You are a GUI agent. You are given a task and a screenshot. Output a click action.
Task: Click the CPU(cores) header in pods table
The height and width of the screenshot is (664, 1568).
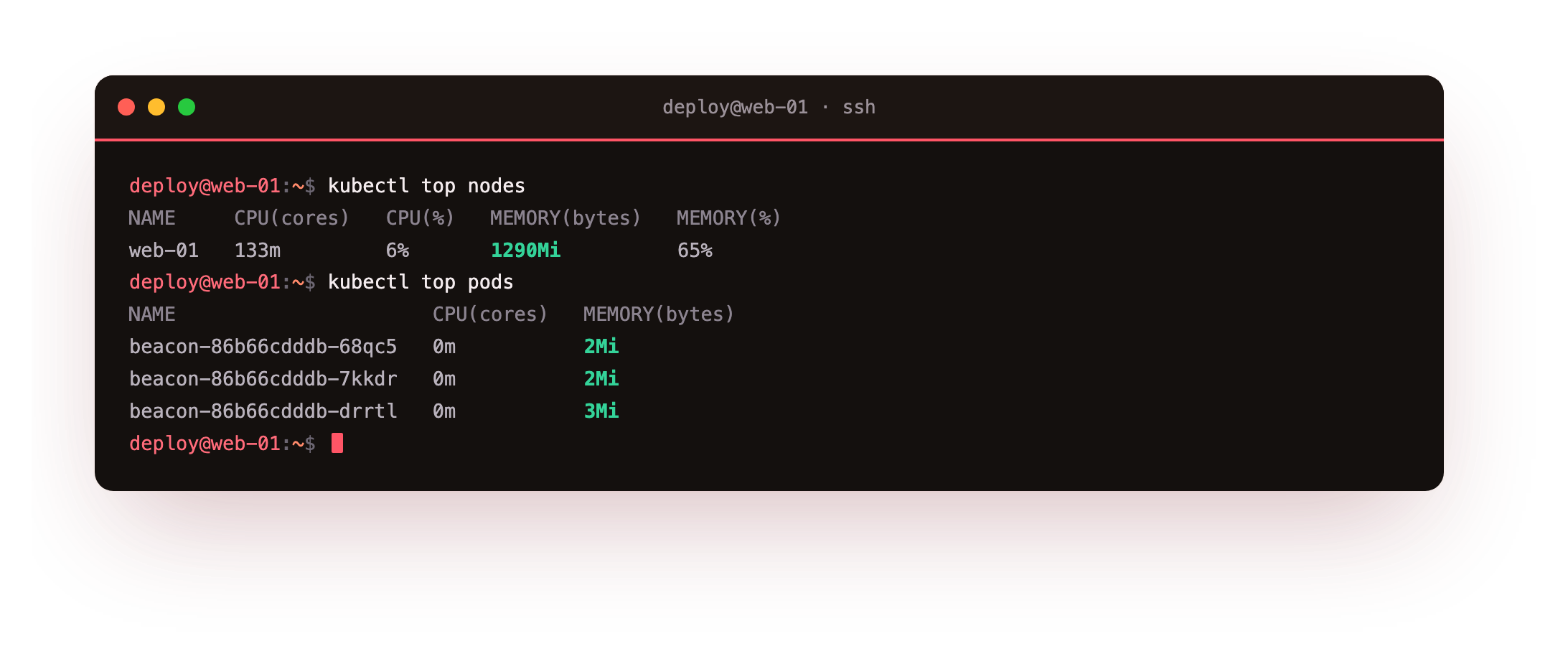(x=490, y=314)
